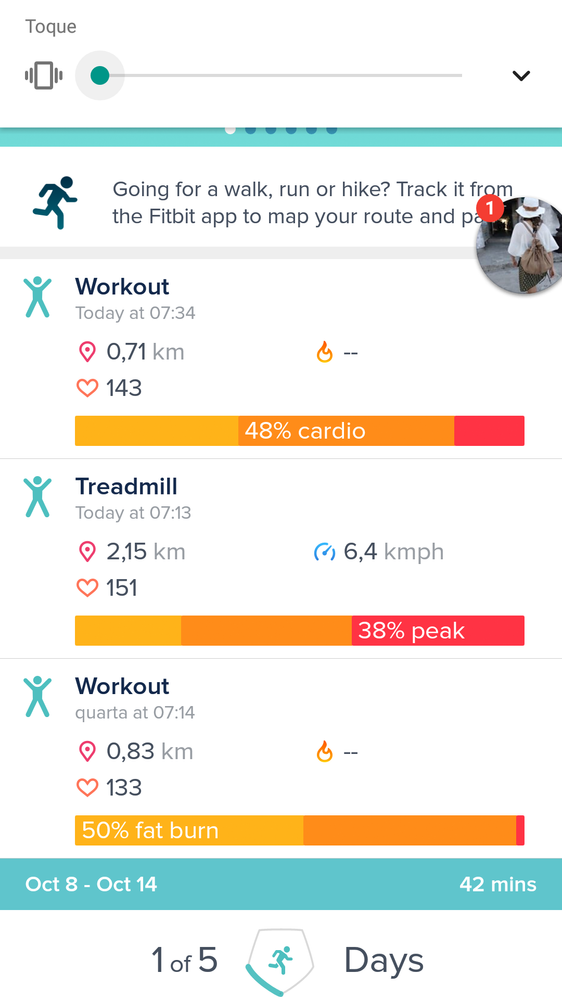Click the flame calories icon in Today's Workout
The height and width of the screenshot is (999, 562).
325,352
